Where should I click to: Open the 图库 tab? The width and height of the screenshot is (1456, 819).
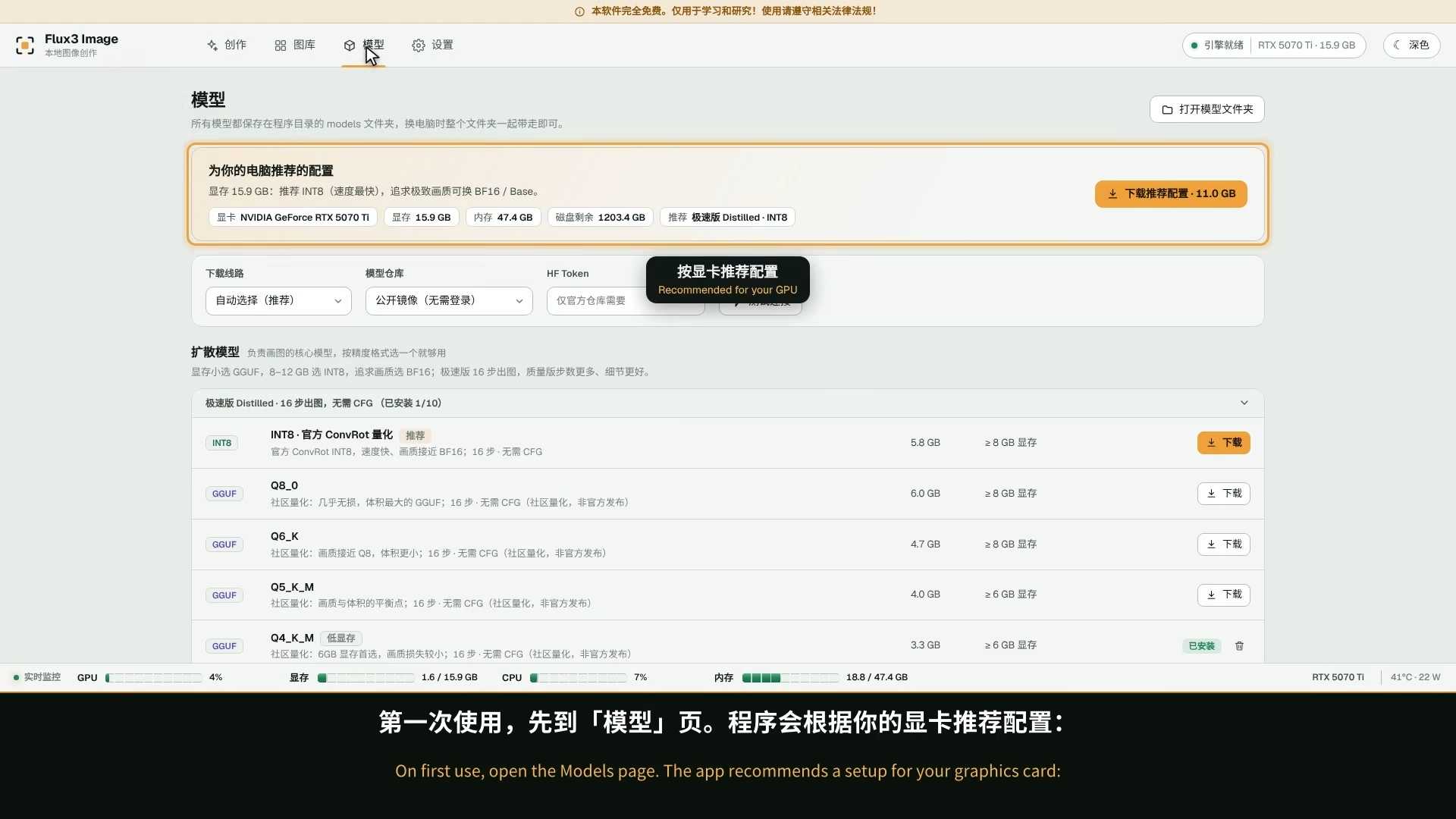(x=295, y=45)
